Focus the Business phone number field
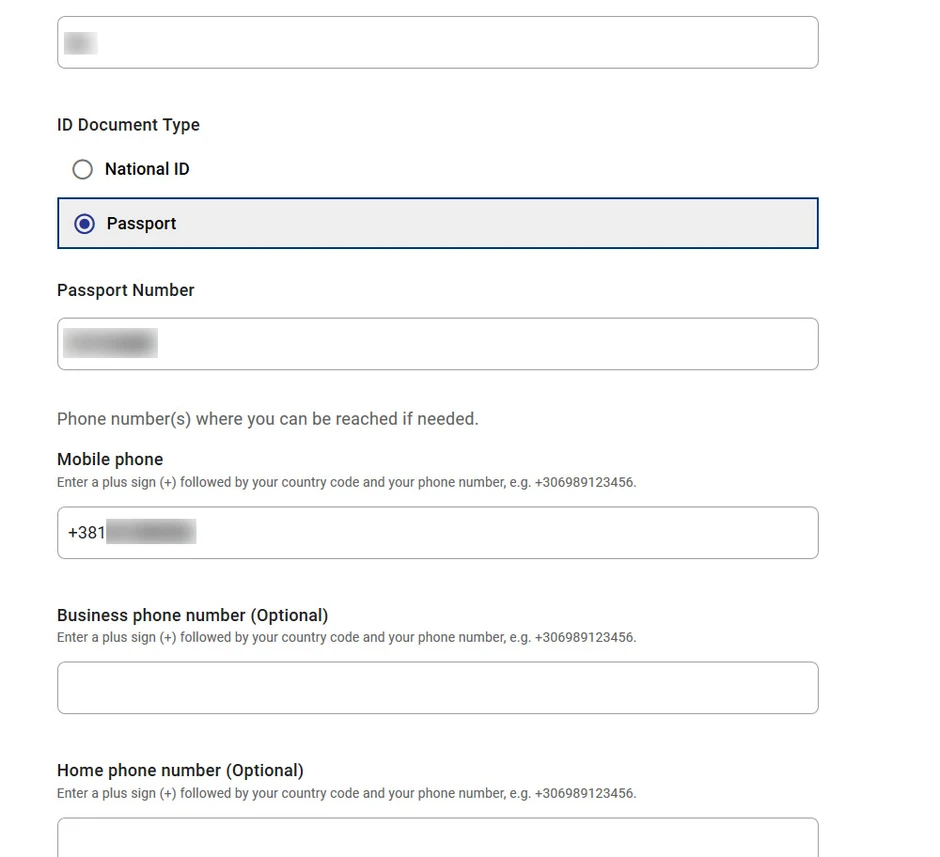Viewport: 940px width, 857px height. [x=437, y=688]
